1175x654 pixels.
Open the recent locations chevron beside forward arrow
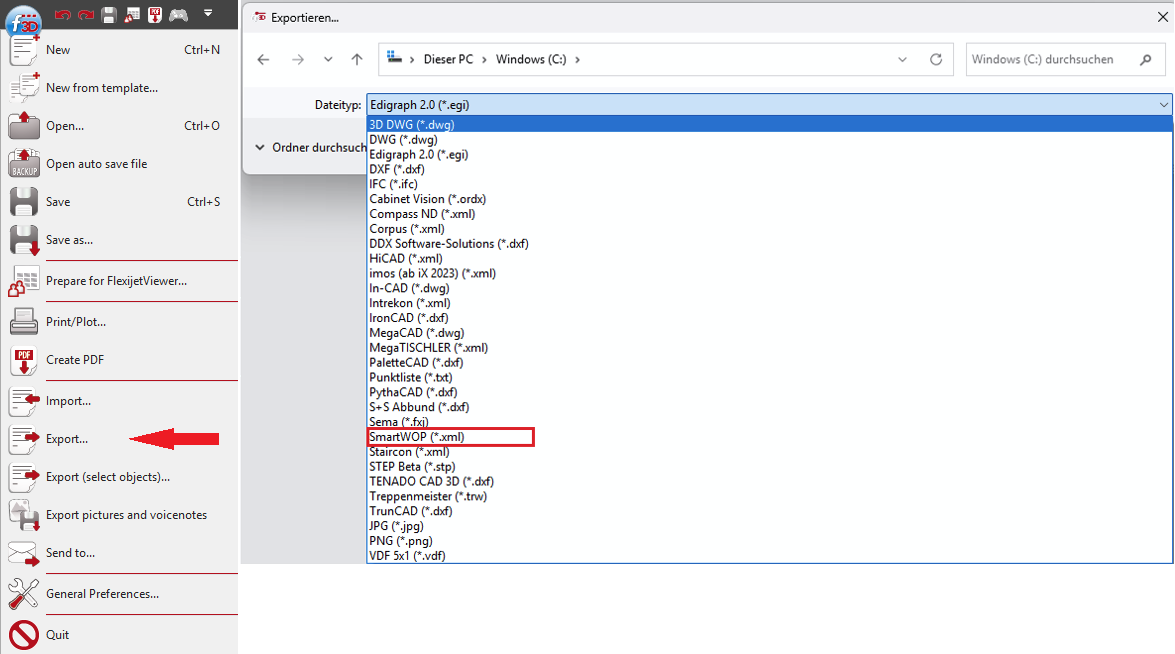pyautogui.click(x=328, y=60)
